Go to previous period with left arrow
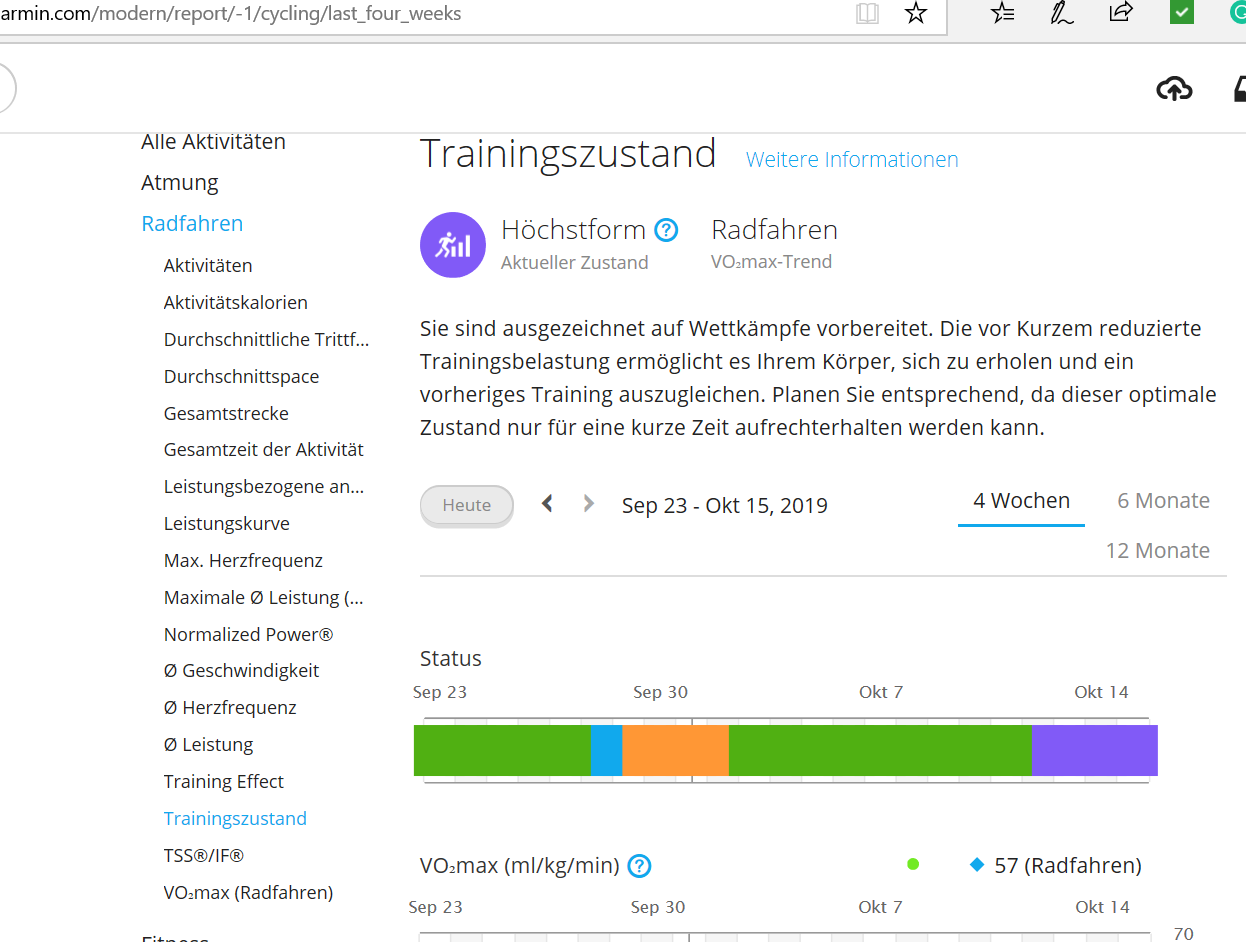 click(547, 503)
